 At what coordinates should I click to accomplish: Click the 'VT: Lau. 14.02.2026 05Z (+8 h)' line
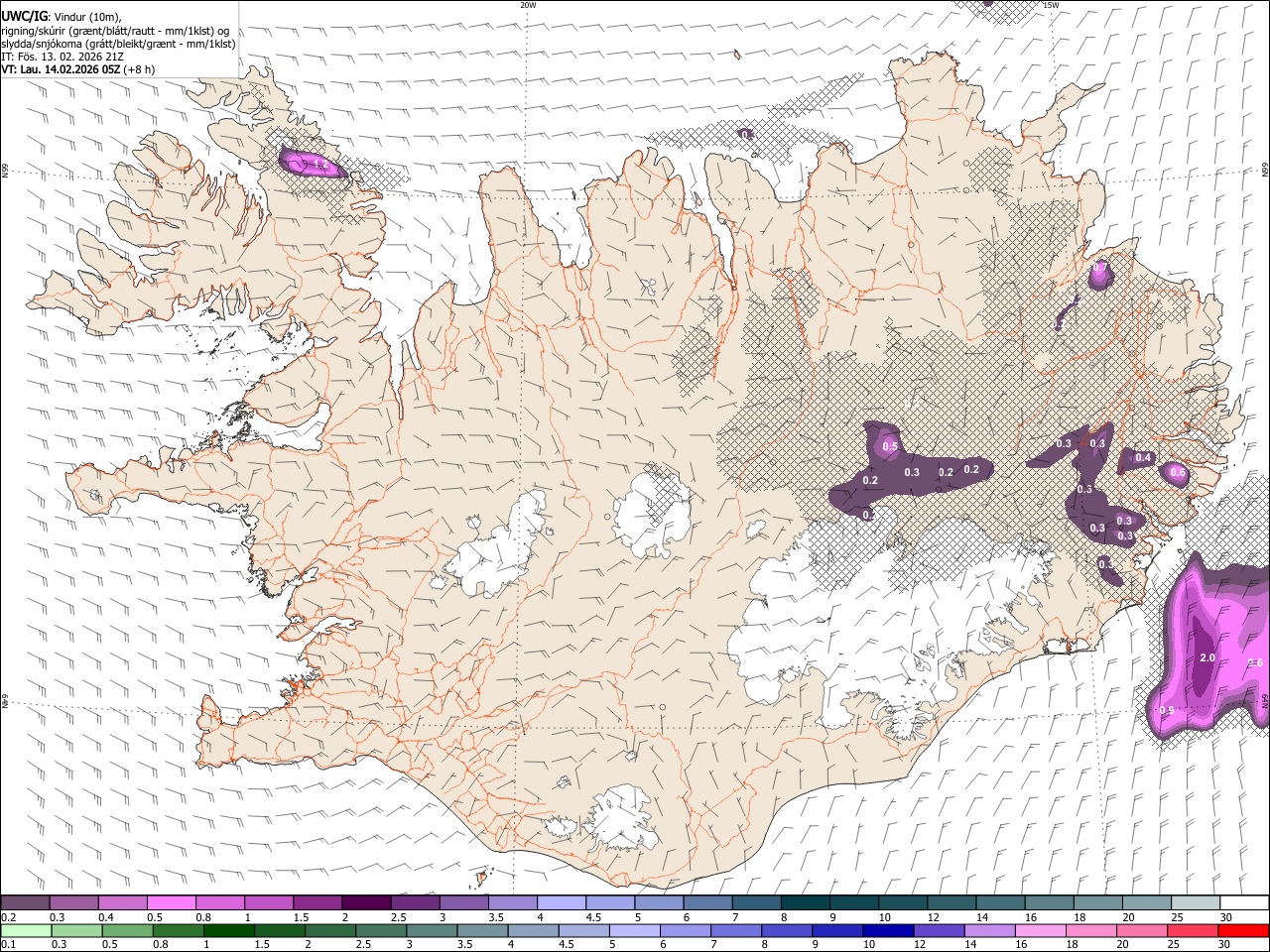tap(77, 69)
